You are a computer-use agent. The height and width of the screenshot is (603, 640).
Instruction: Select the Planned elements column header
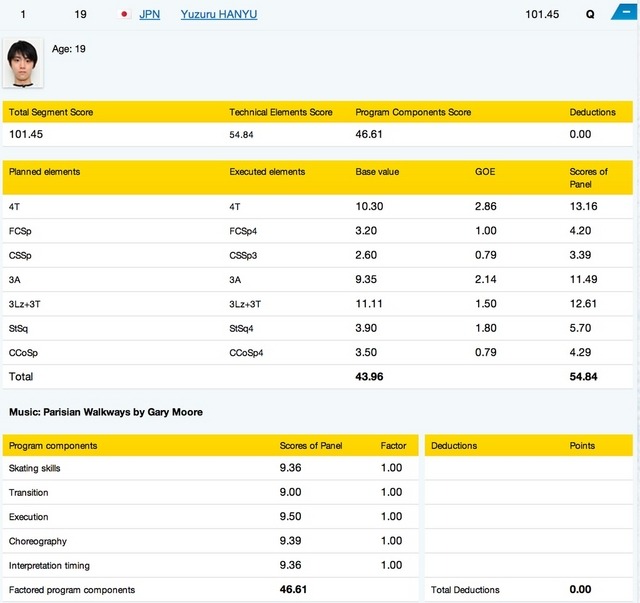point(44,171)
